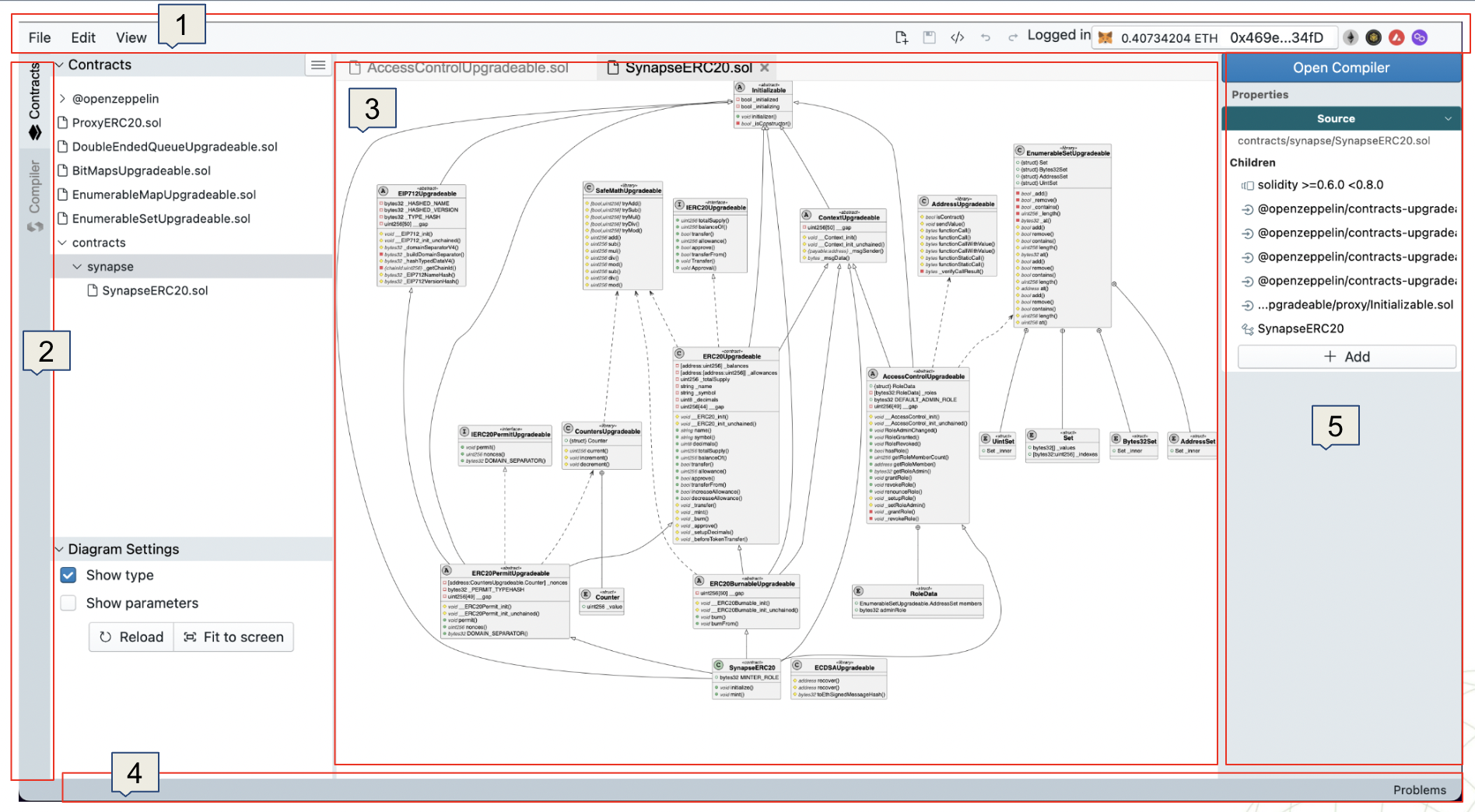Click file icon next to BitMapsUpgradeable.sol
This screenshot has width=1475, height=812.
pyautogui.click(x=63, y=170)
